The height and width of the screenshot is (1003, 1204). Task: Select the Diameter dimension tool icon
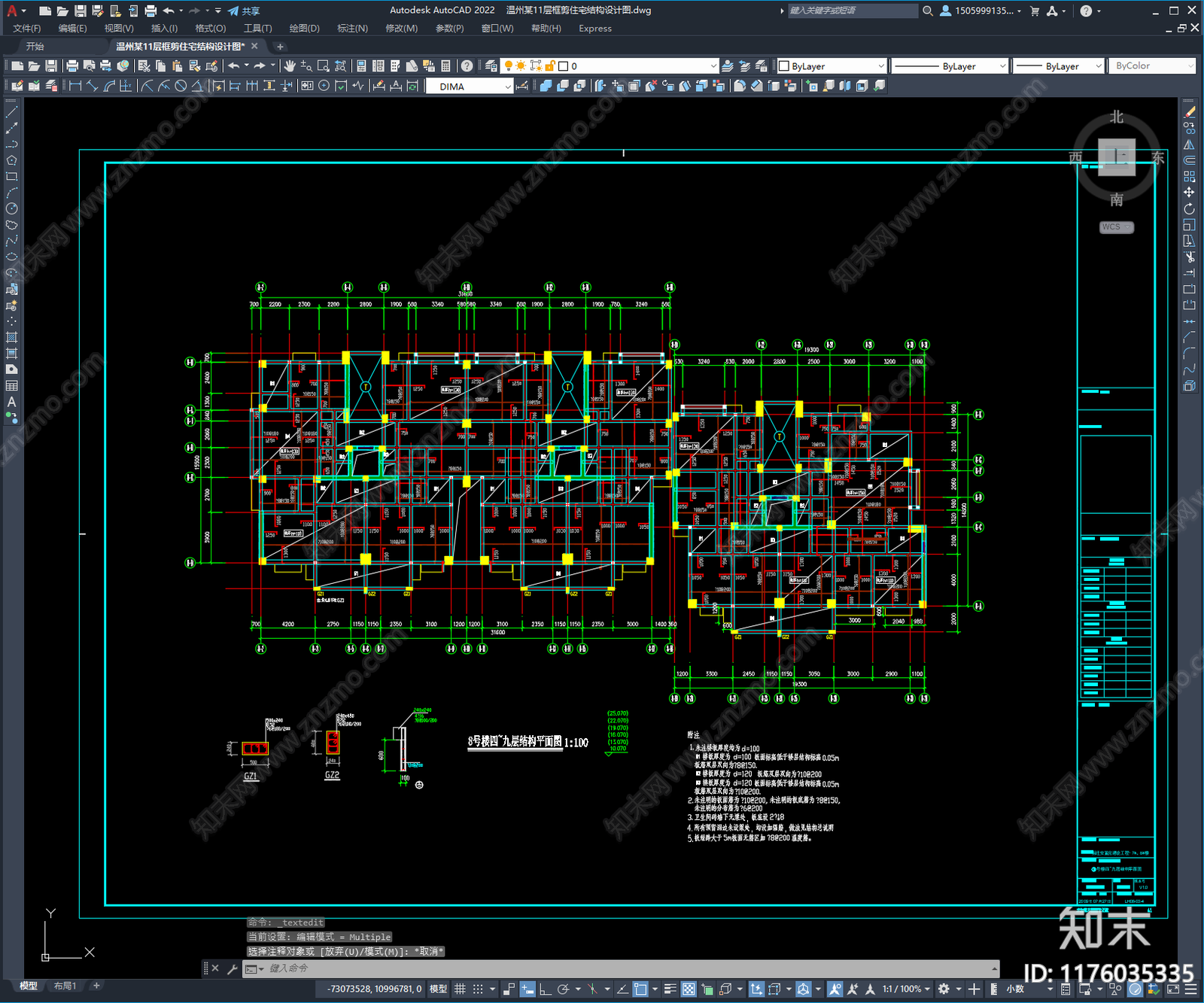[181, 86]
